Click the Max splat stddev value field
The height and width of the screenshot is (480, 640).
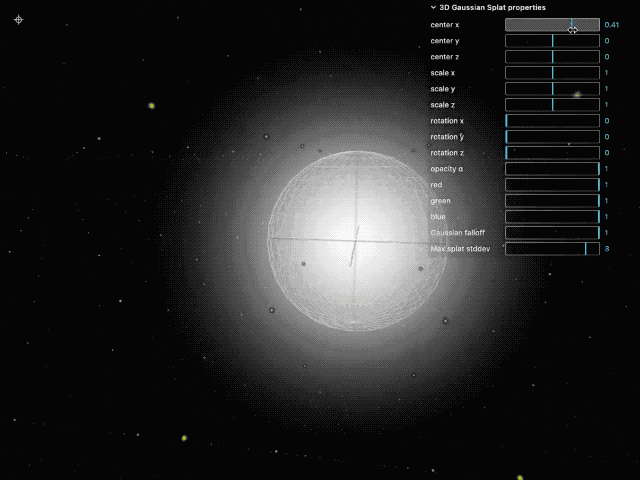[x=607, y=249]
